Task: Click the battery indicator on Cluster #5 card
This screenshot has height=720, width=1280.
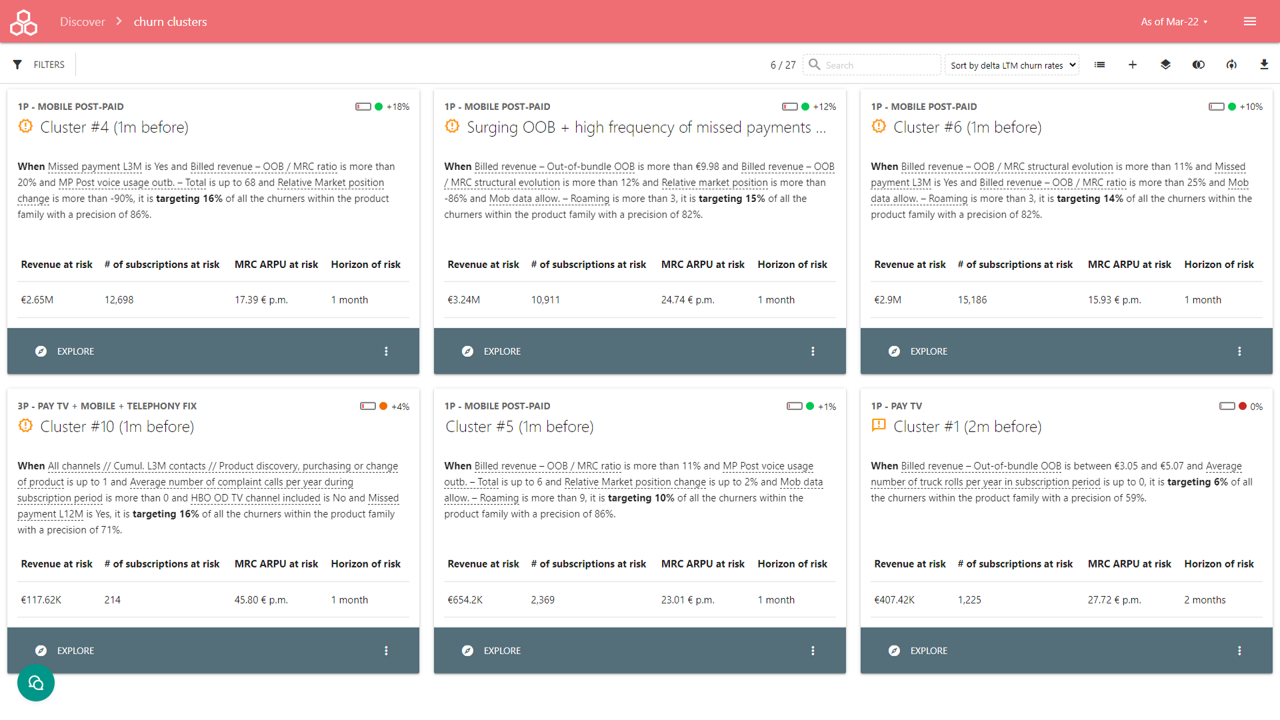Action: pos(794,407)
